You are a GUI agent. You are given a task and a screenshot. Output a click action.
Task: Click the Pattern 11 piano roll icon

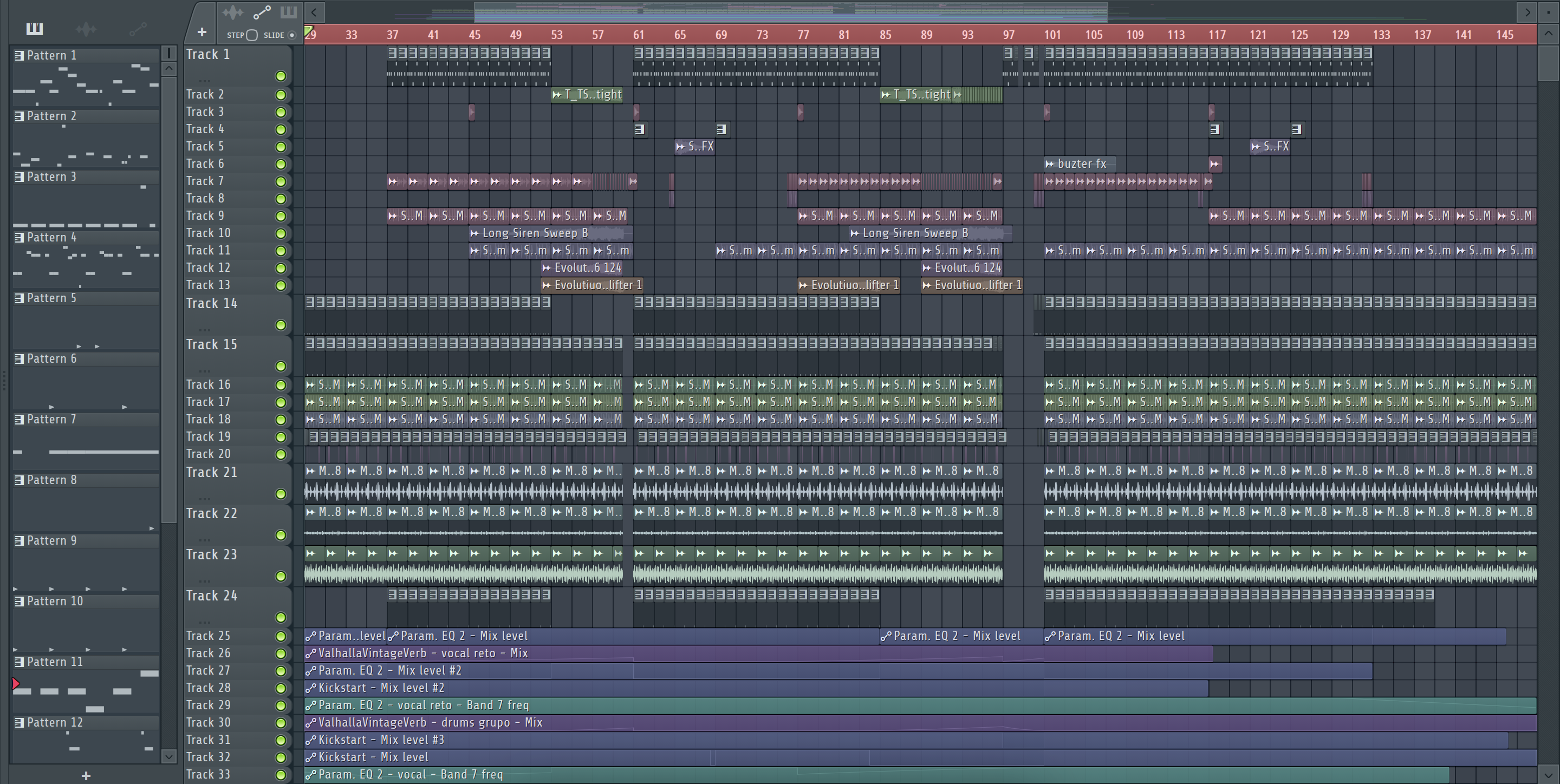[x=19, y=662]
